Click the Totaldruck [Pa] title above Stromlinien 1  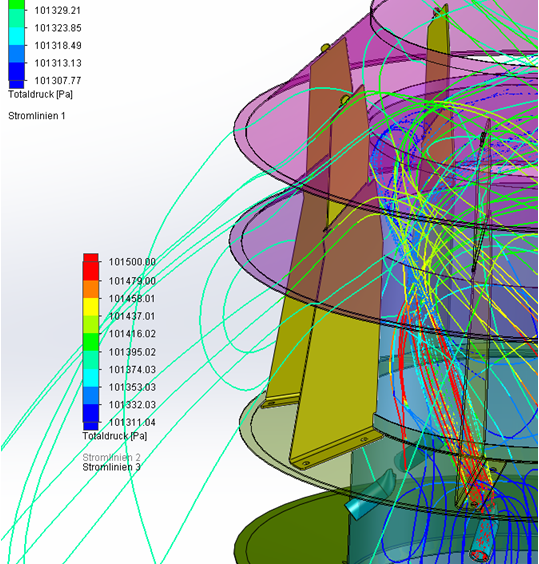[40, 94]
